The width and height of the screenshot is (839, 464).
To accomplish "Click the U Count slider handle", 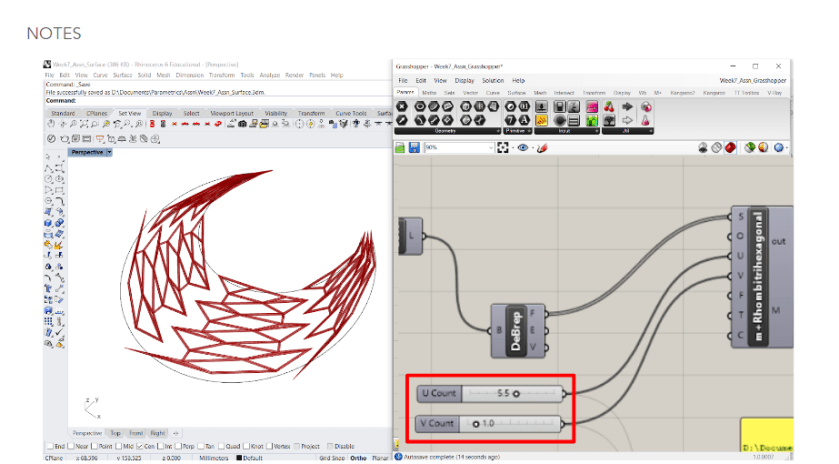I will [516, 394].
